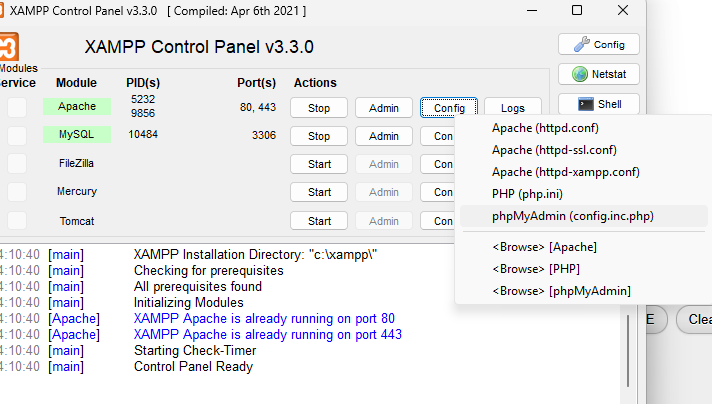Screen dimensions: 712x404
Task: Stop the MySQL module
Action: pos(319,136)
